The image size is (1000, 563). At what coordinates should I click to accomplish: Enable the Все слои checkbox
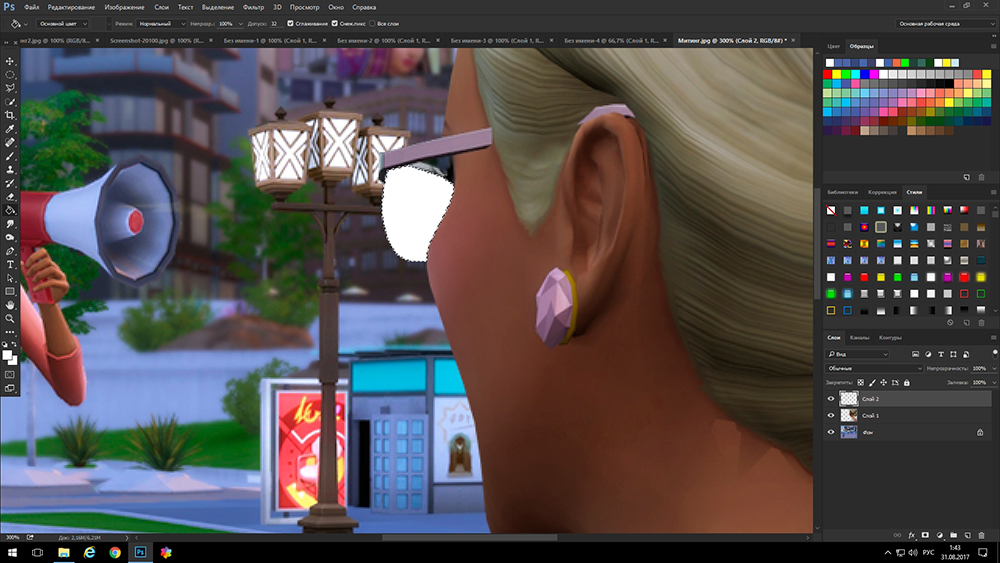[x=370, y=22]
